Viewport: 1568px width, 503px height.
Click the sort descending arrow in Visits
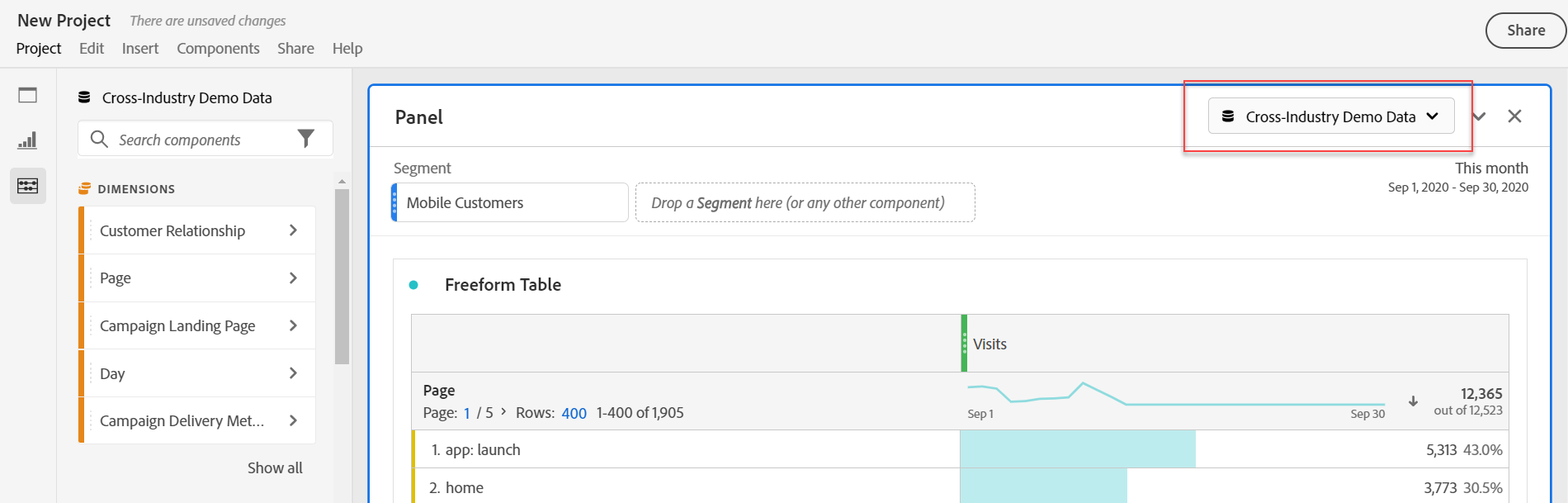(x=1413, y=401)
